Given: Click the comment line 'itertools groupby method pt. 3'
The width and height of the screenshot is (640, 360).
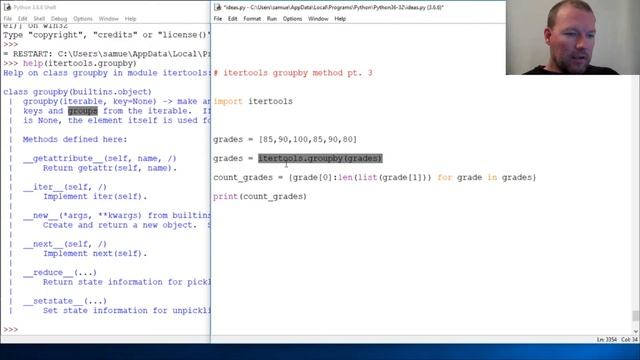Looking at the screenshot, I should tap(293, 73).
